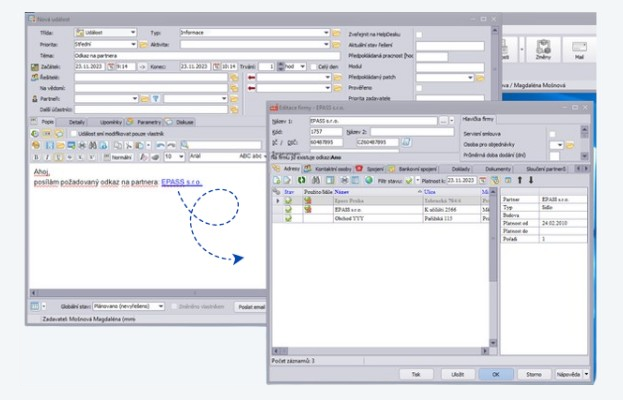Expand the Priorita dropdown showing Střední
The width and height of the screenshot is (623, 400).
(x=135, y=44)
